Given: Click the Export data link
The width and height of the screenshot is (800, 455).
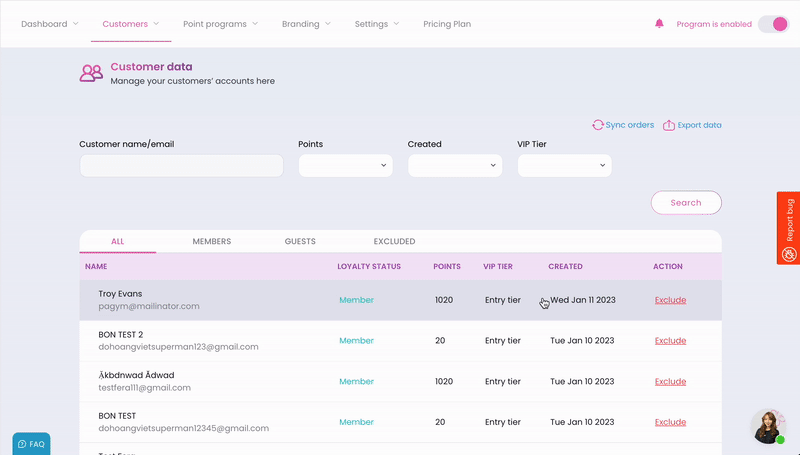Looking at the screenshot, I should pos(699,125).
